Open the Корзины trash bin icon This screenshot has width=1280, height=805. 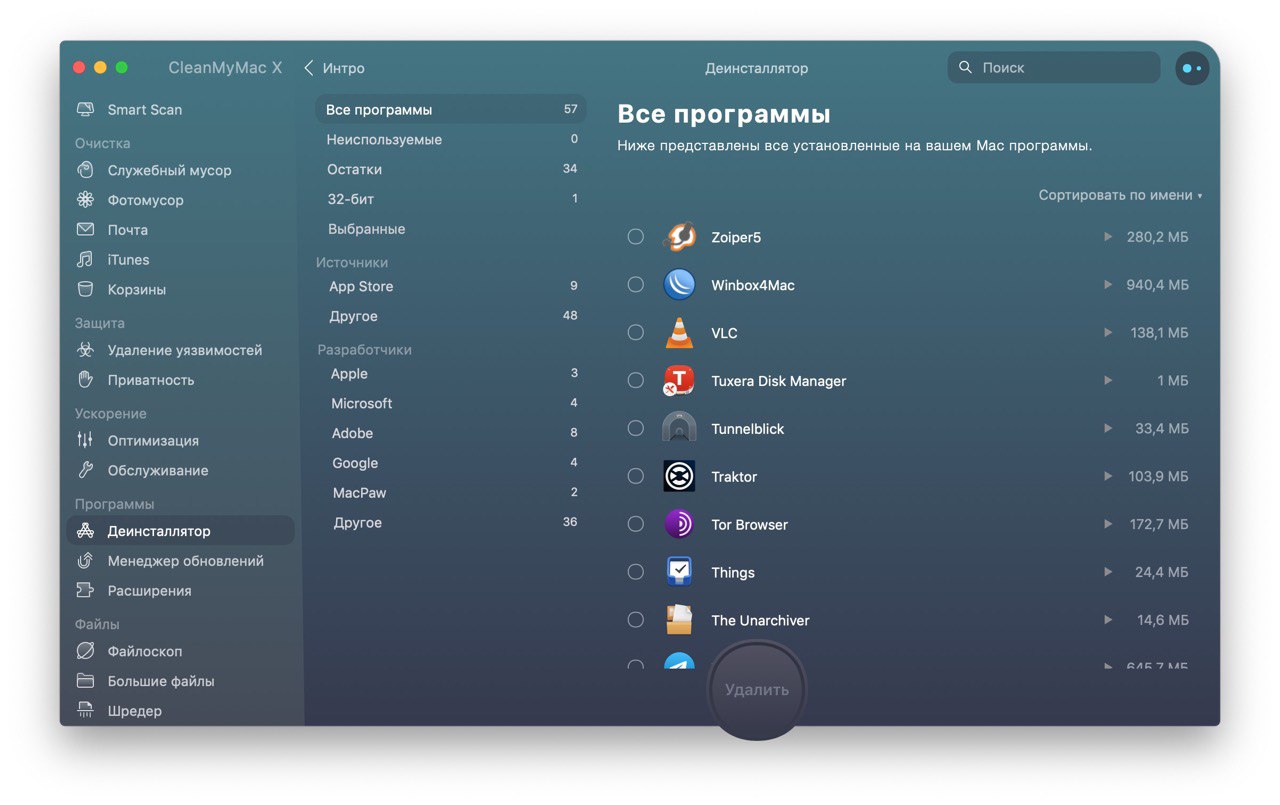point(86,290)
